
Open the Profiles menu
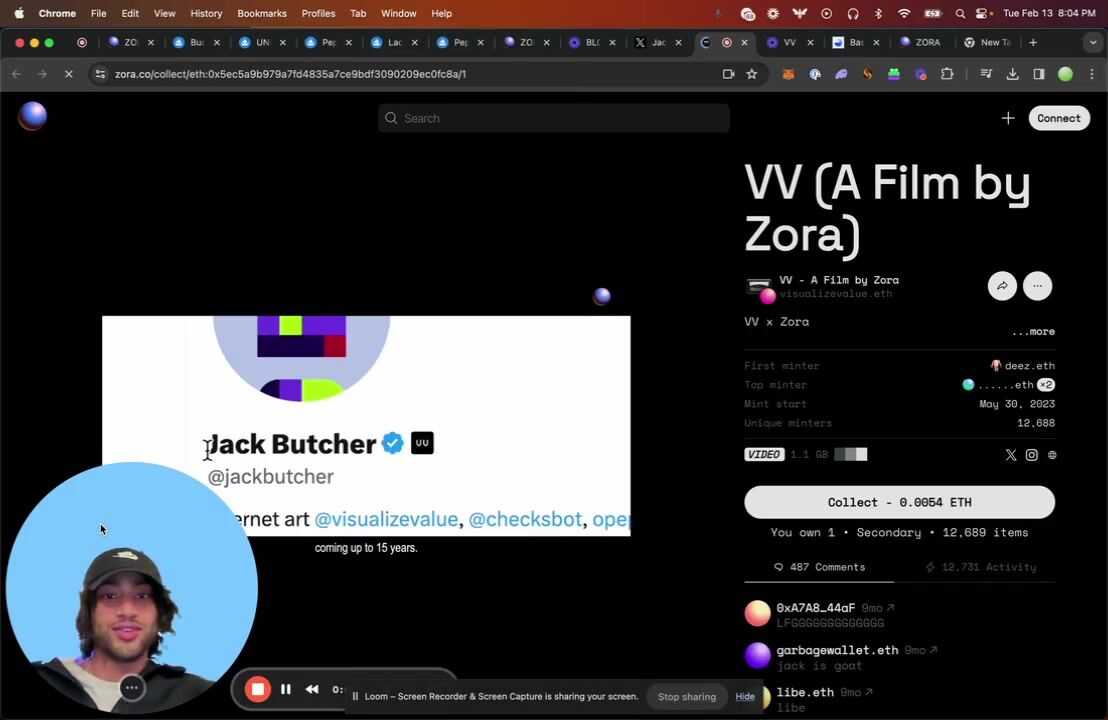[x=318, y=13]
